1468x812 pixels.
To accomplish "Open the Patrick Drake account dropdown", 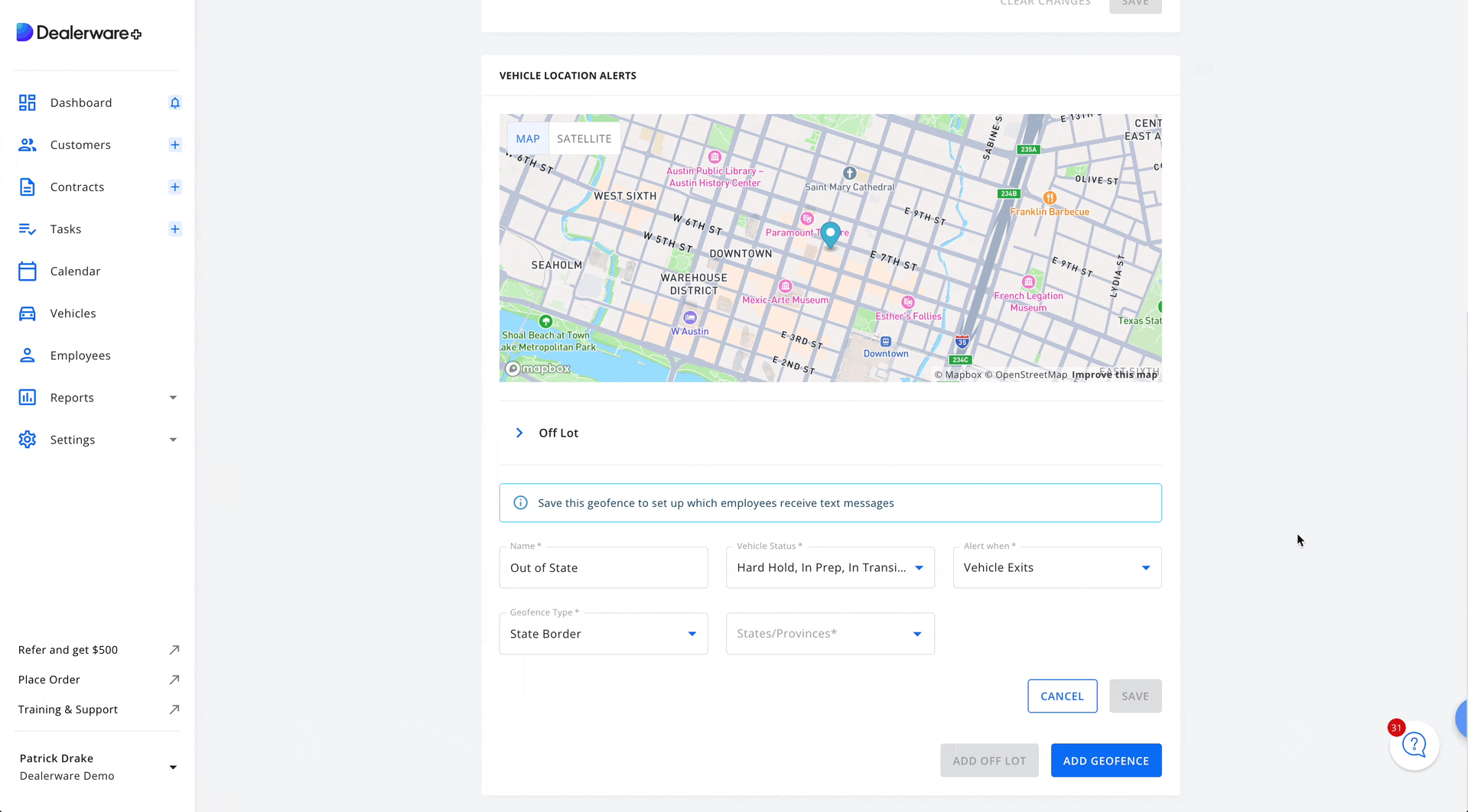I will point(173,767).
